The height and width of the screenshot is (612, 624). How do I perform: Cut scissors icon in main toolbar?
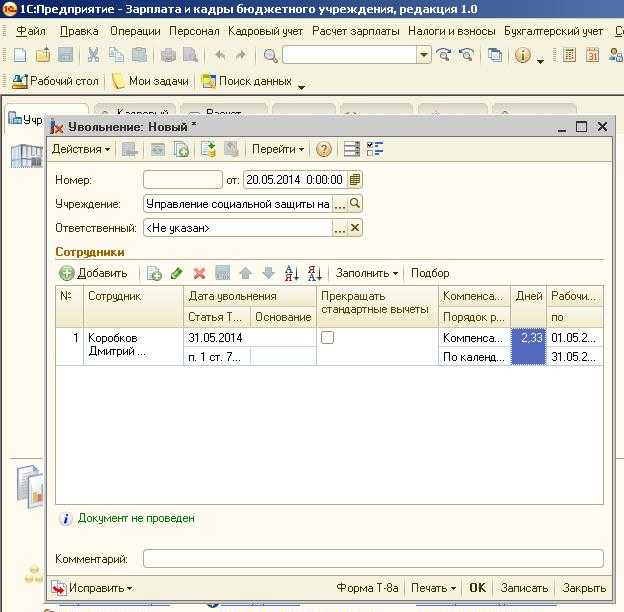(x=93, y=55)
